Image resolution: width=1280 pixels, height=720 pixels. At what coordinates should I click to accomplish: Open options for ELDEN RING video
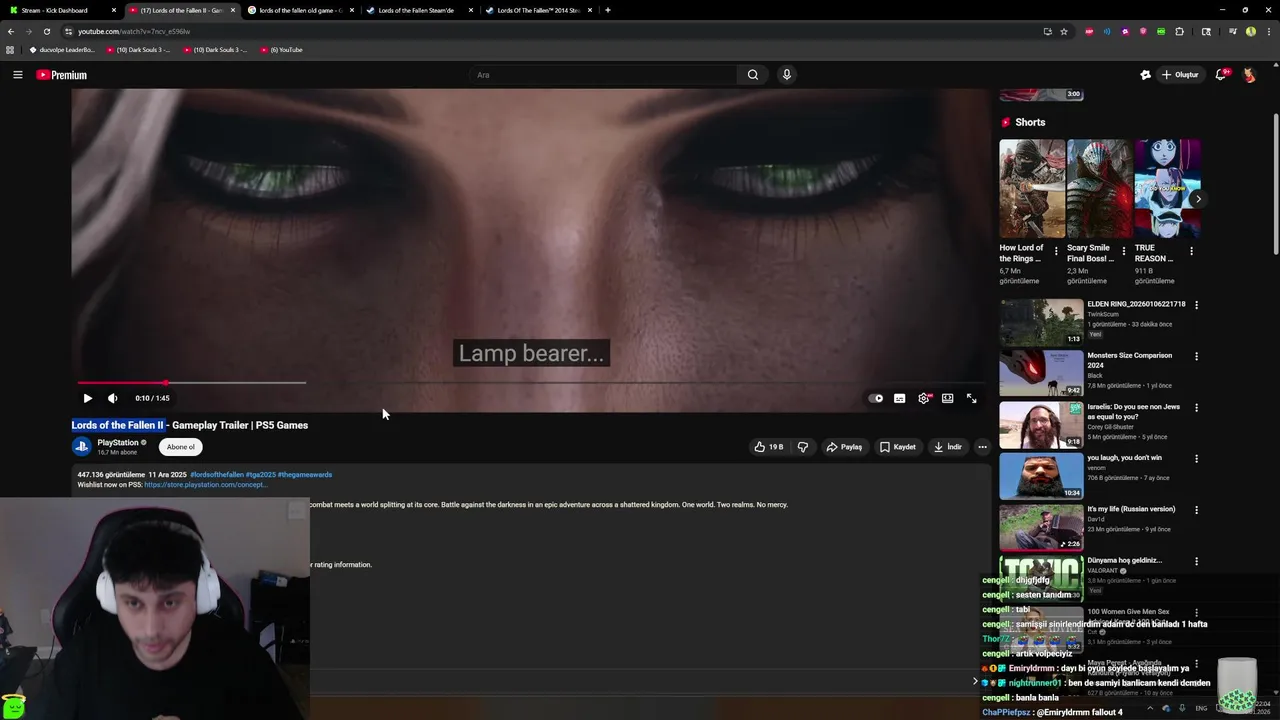pyautogui.click(x=1196, y=305)
